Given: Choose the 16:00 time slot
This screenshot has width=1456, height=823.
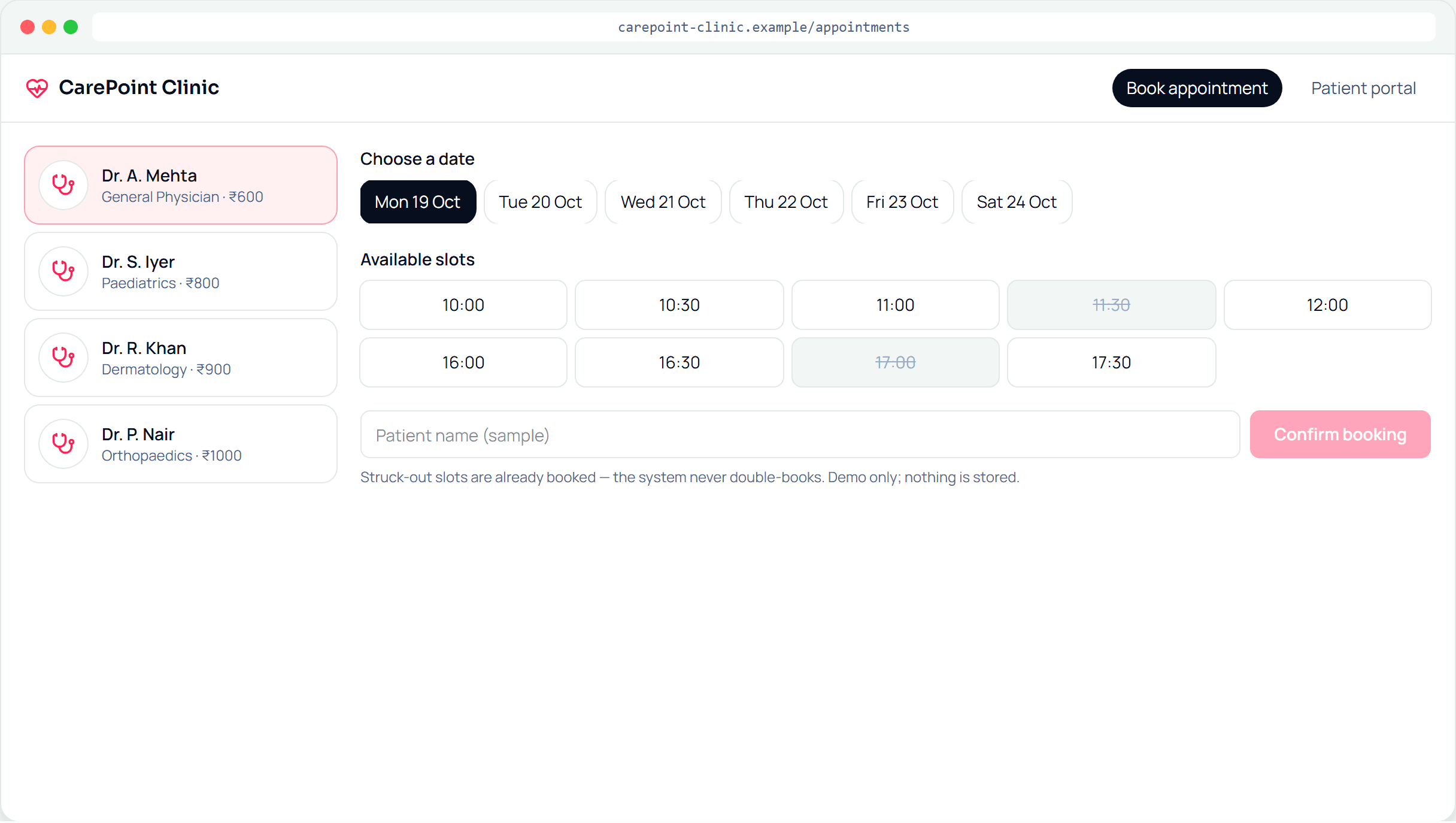Looking at the screenshot, I should (x=463, y=362).
